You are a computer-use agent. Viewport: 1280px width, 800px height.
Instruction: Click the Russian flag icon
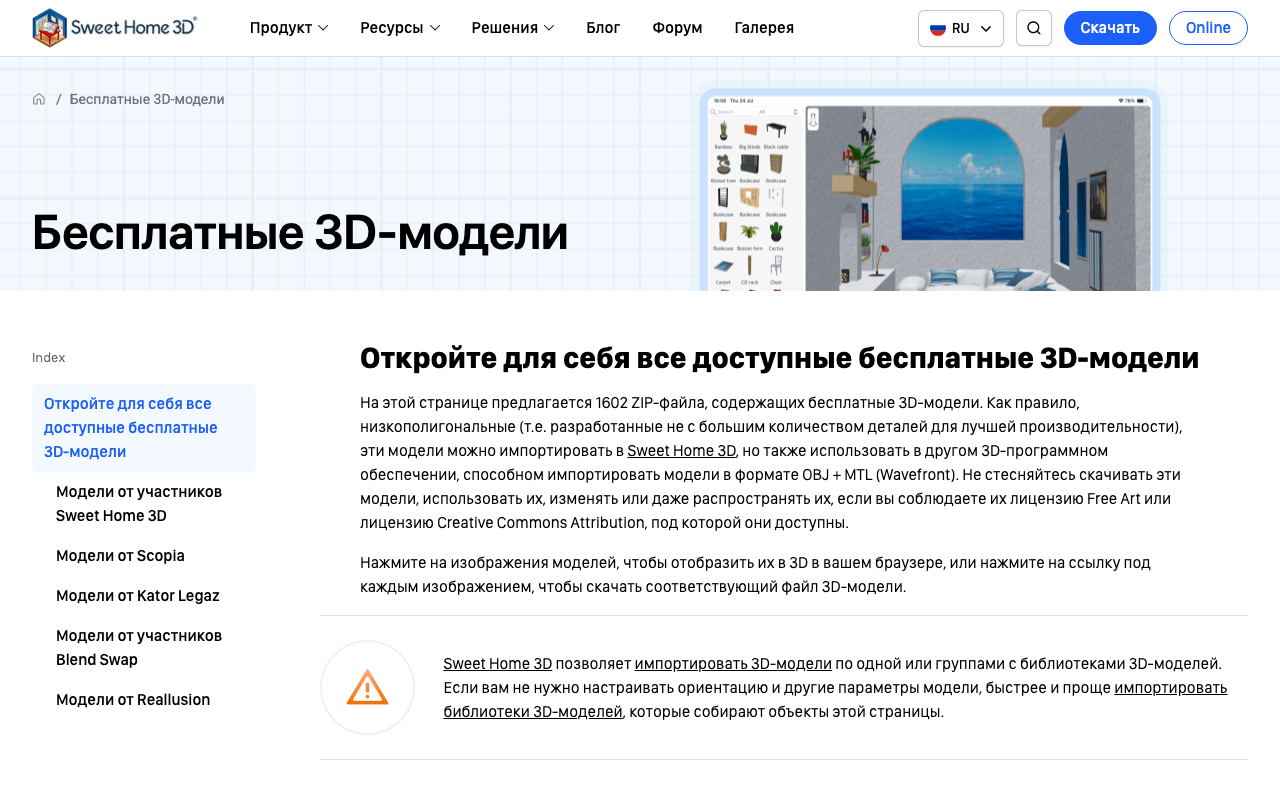pos(938,28)
